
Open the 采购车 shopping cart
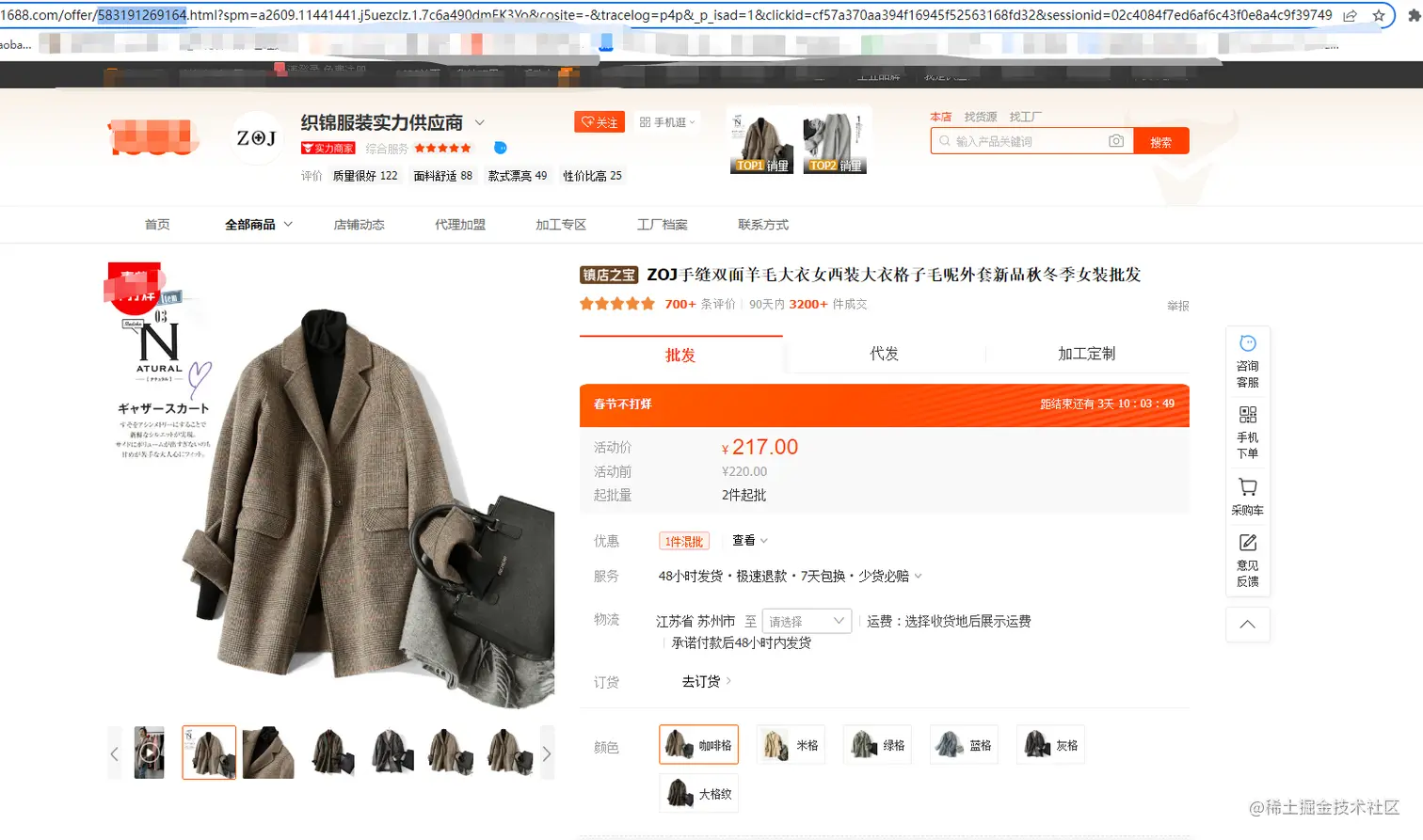click(x=1248, y=497)
